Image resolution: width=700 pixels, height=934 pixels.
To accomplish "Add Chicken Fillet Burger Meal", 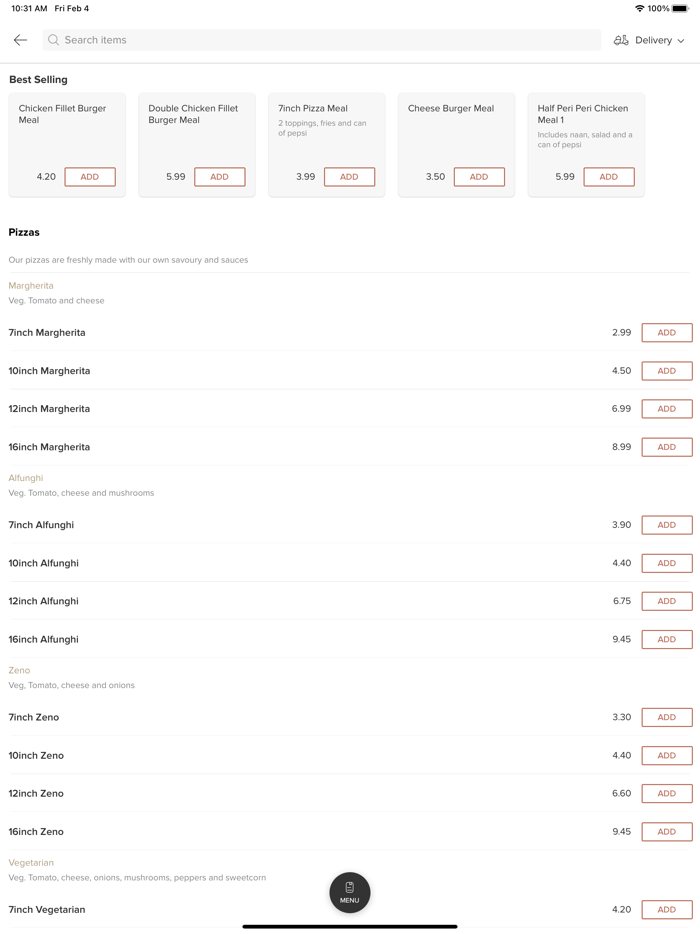I will [90, 177].
